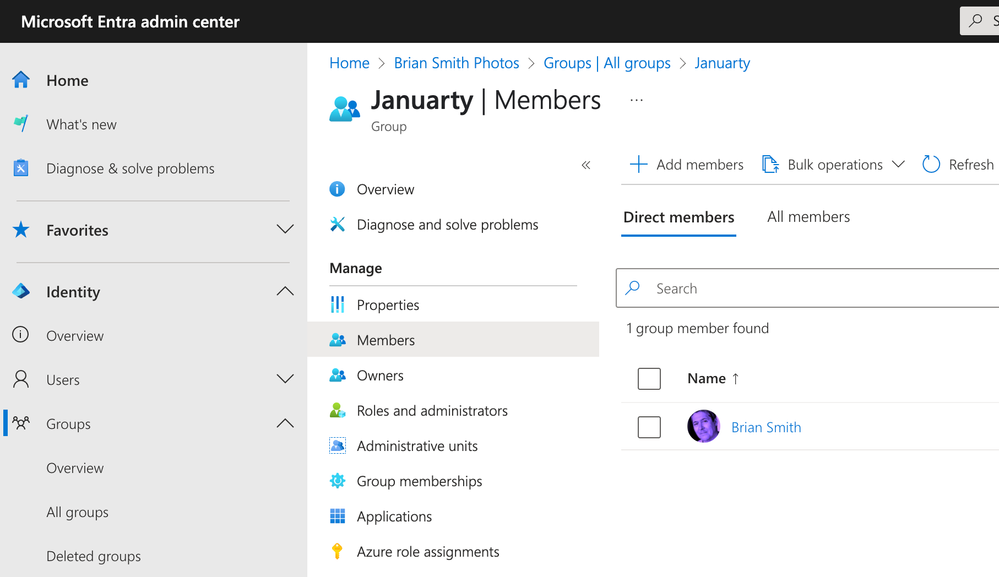Click the Identity Overview info icon
Viewport: 999px width, 577px height.
click(21, 334)
